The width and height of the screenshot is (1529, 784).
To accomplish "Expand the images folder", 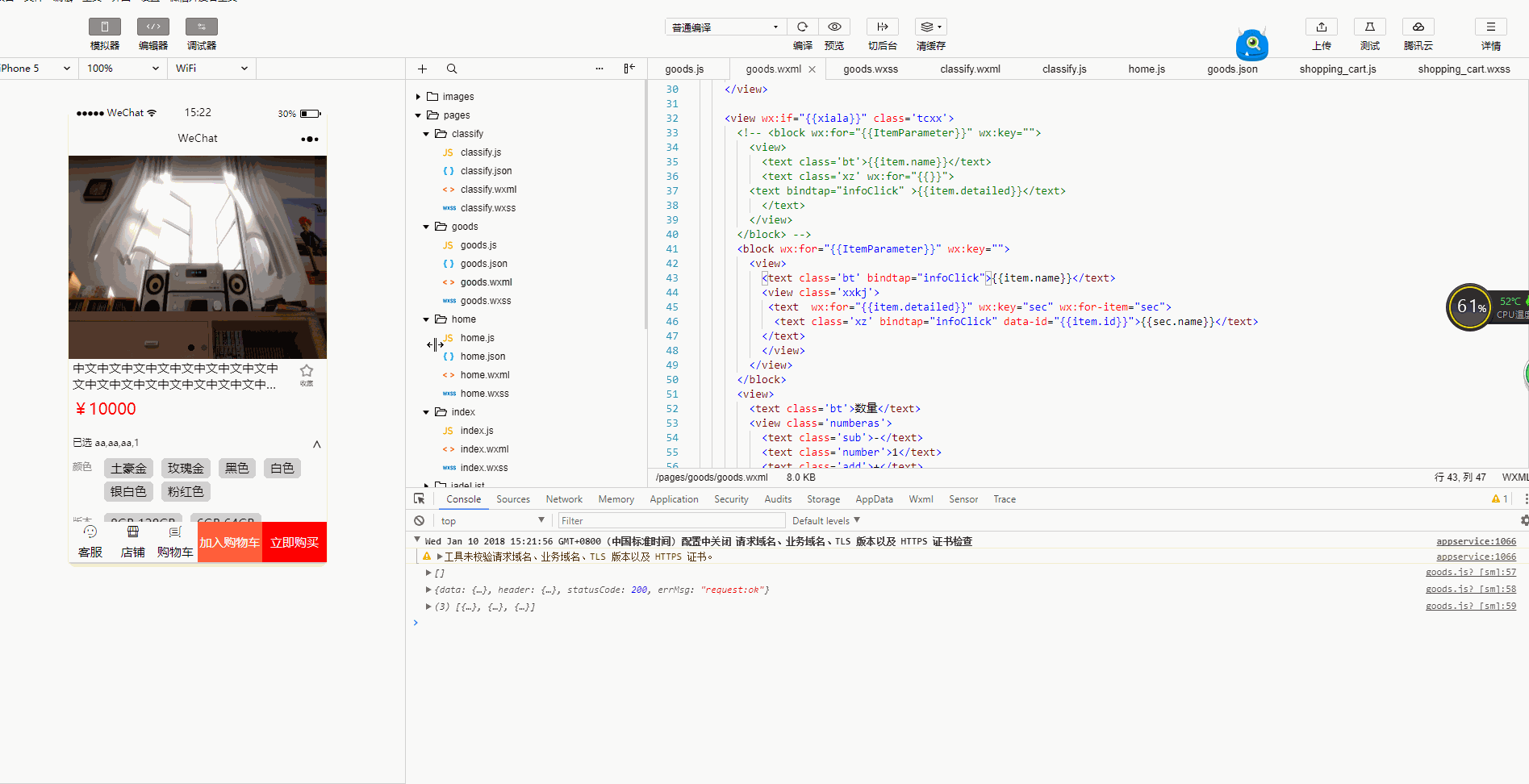I will 418,97.
